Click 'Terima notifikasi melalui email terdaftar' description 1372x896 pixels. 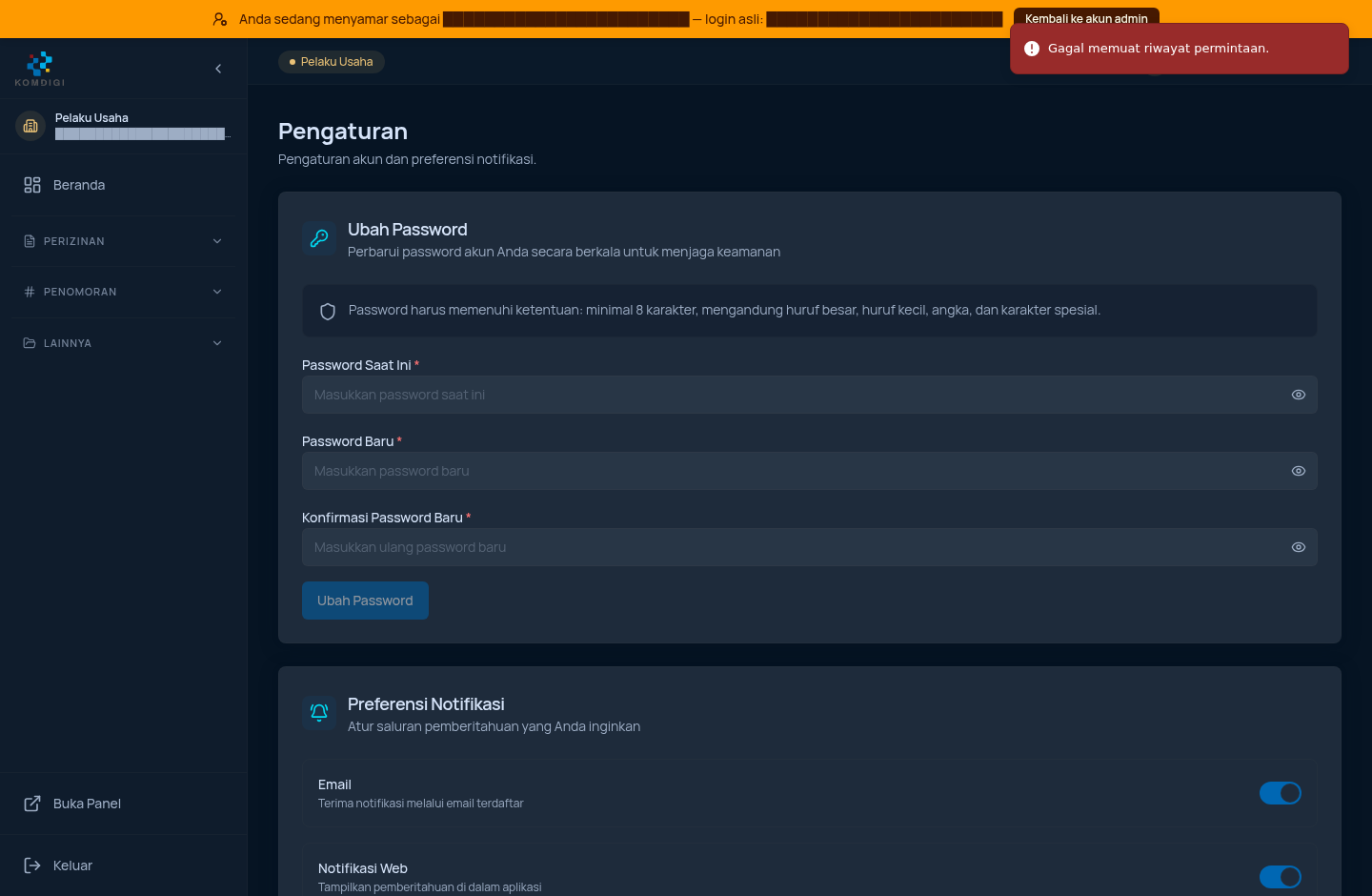coord(421,804)
